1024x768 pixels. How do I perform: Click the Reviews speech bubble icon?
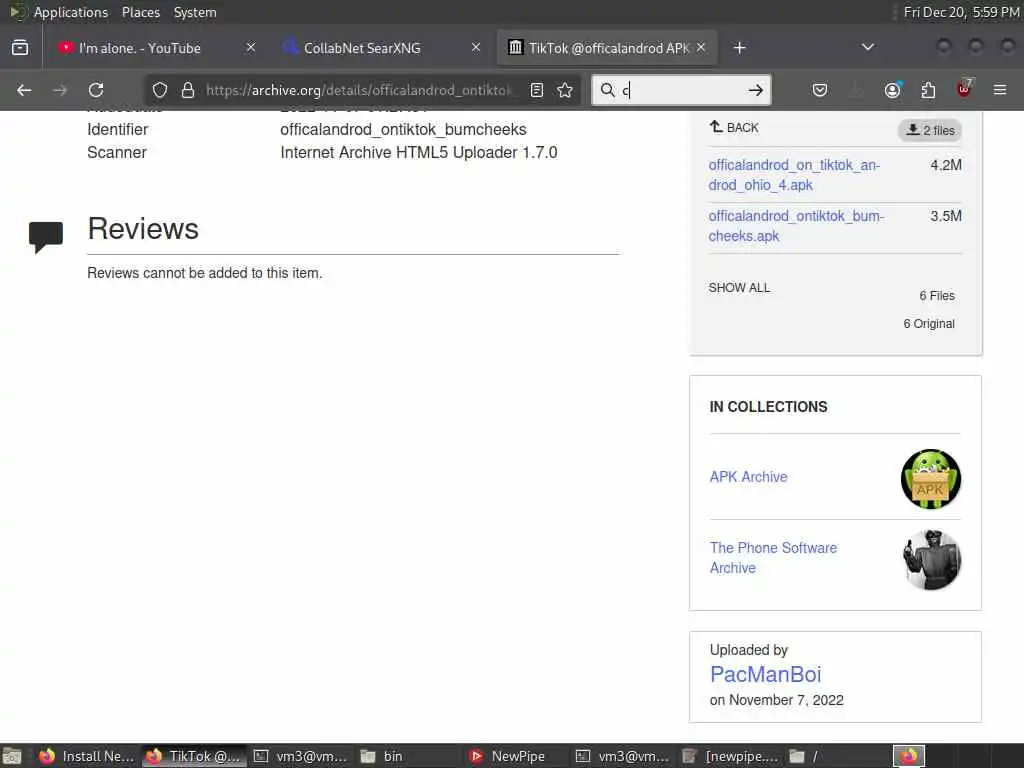pyautogui.click(x=46, y=236)
